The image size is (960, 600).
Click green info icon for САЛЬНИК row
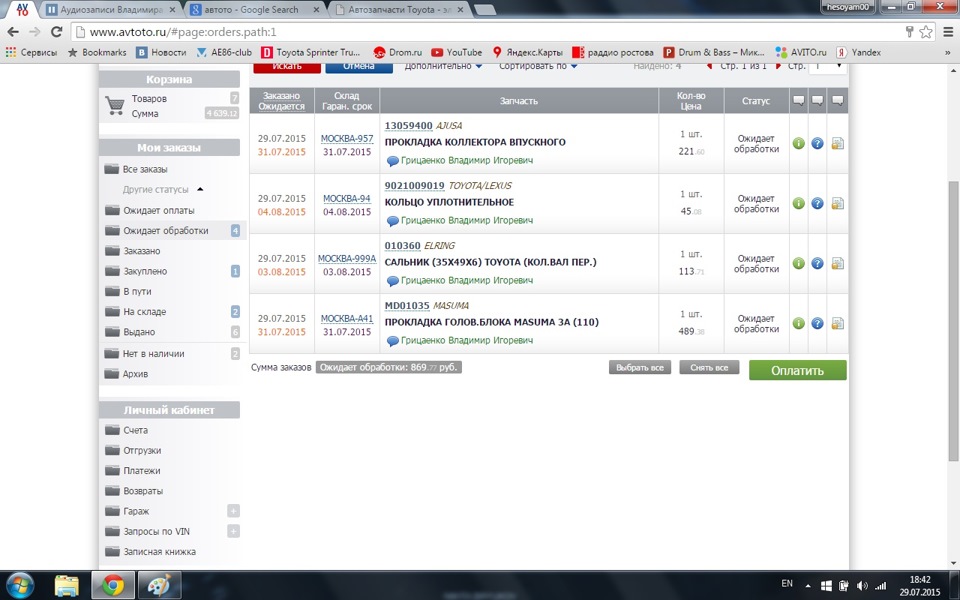(798, 263)
